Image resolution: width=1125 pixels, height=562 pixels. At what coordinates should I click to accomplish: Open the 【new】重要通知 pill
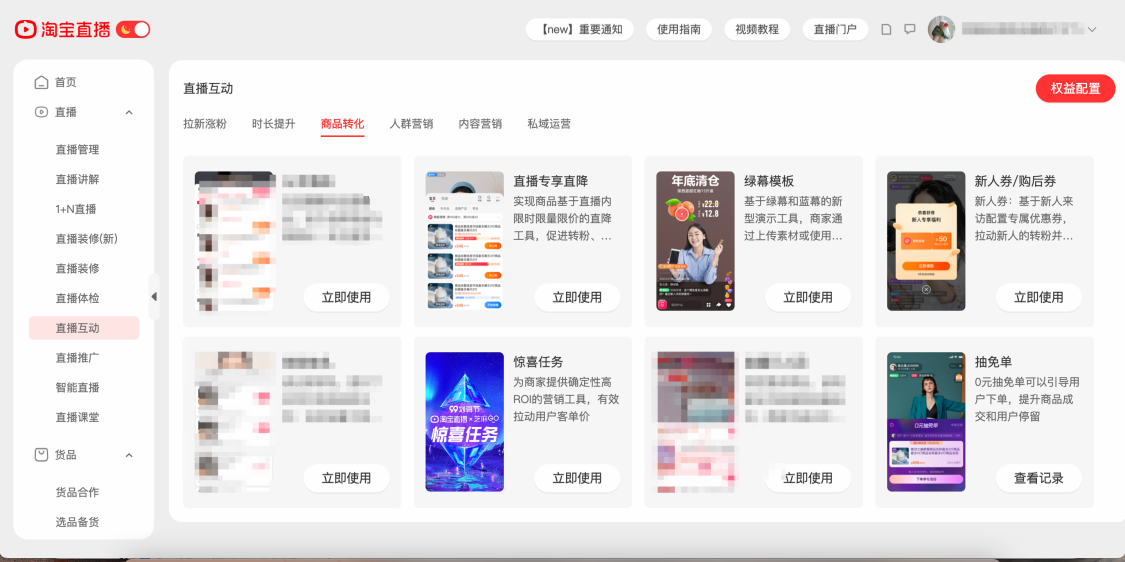click(579, 29)
